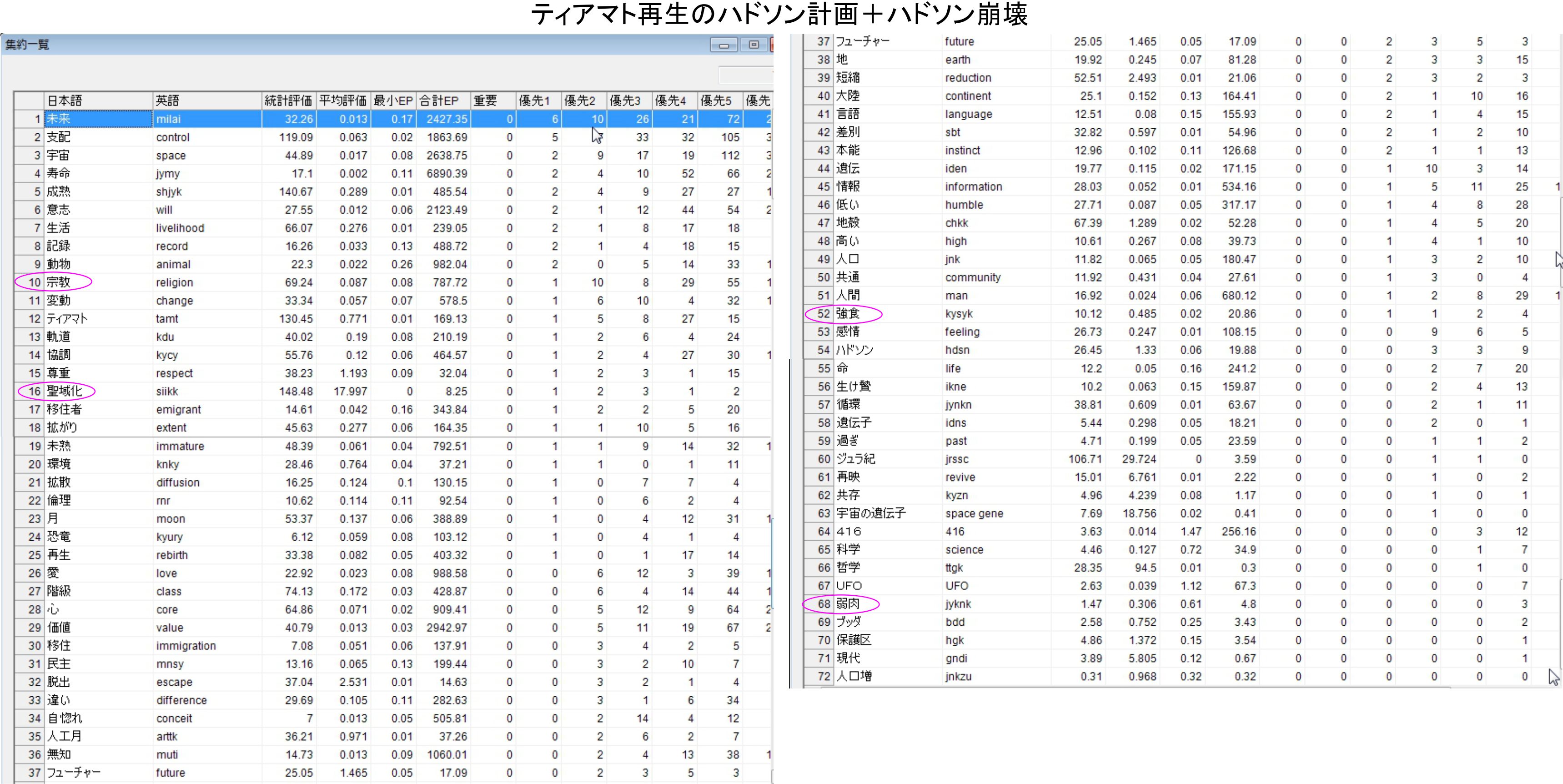Sort by 統計評価 column header
This screenshot has width=1563, height=784.
click(288, 101)
